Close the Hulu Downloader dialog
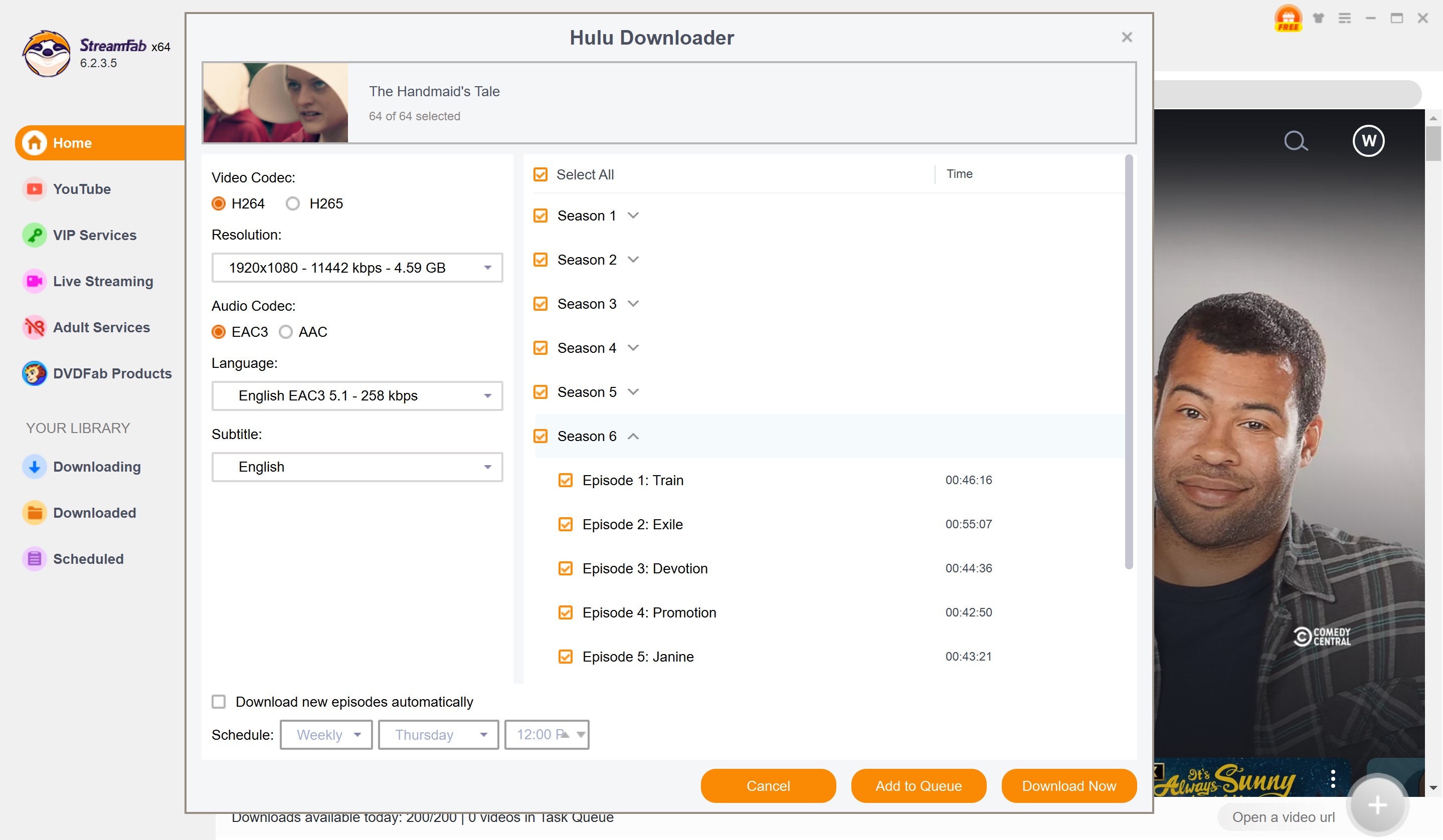Screen dimensions: 1443x840 pyautogui.click(x=1126, y=37)
